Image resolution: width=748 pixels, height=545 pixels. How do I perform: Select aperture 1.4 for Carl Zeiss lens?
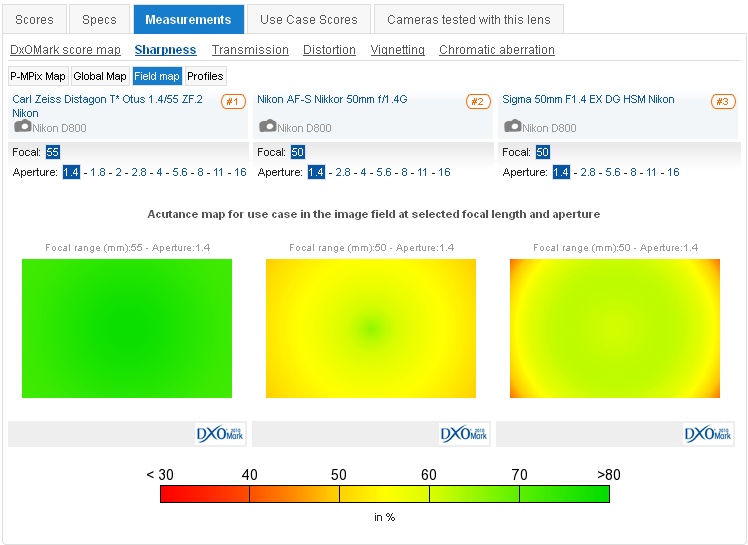71,172
